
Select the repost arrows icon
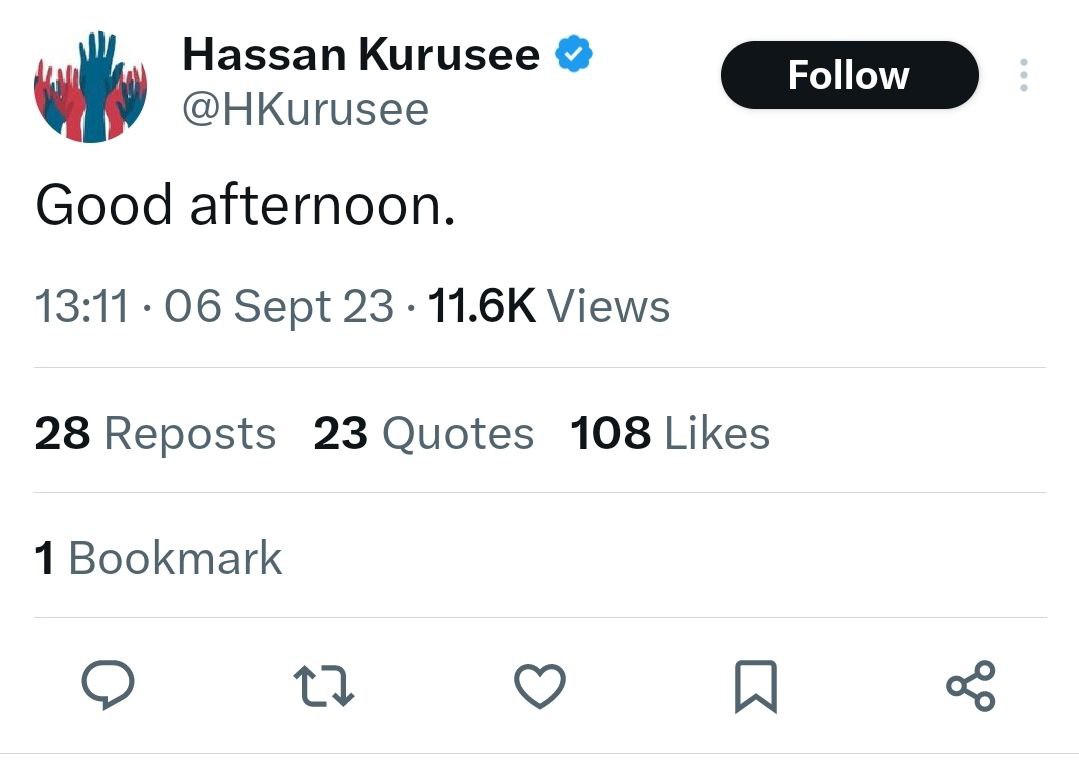point(323,685)
